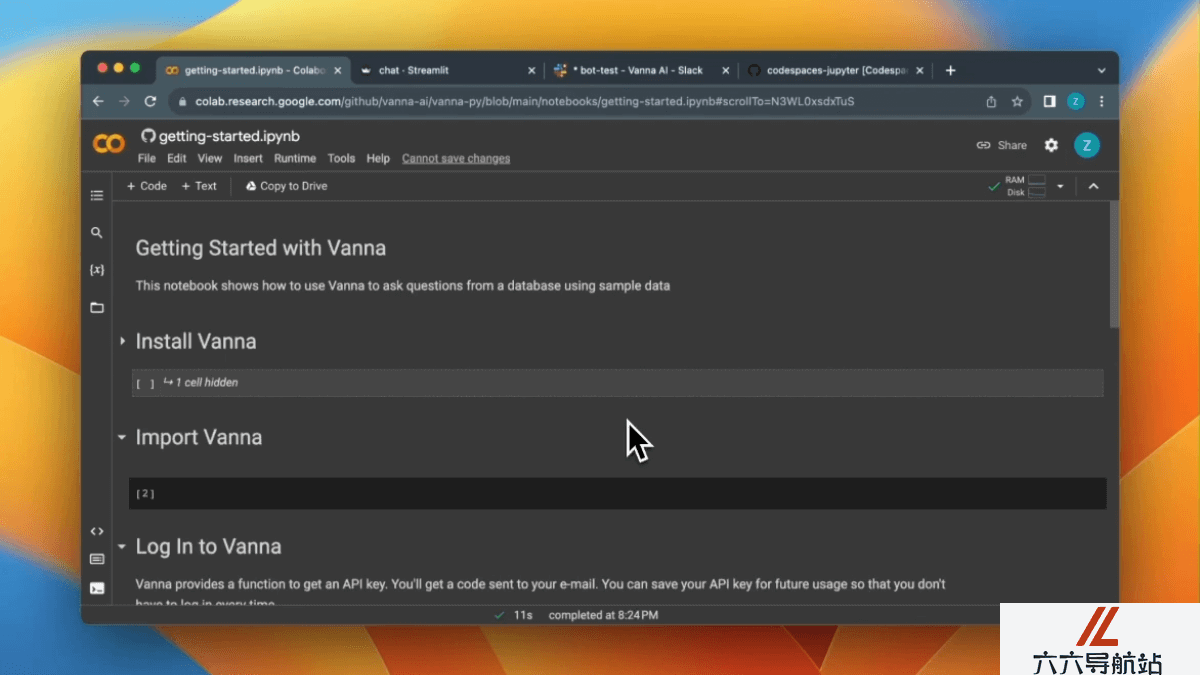
Task: Switch to the codespaces-jupyter tab
Action: (x=836, y=70)
